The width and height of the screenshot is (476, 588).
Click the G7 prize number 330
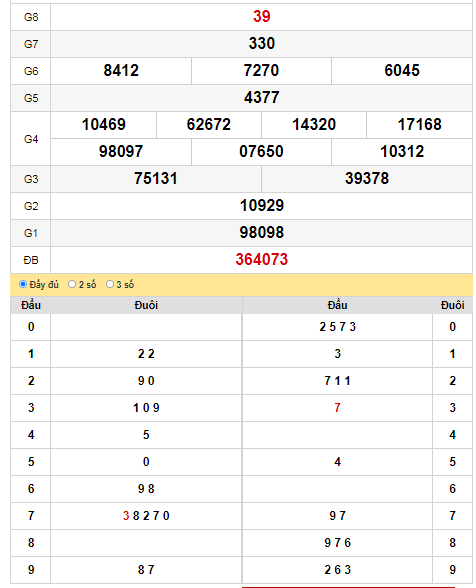pyautogui.click(x=261, y=44)
